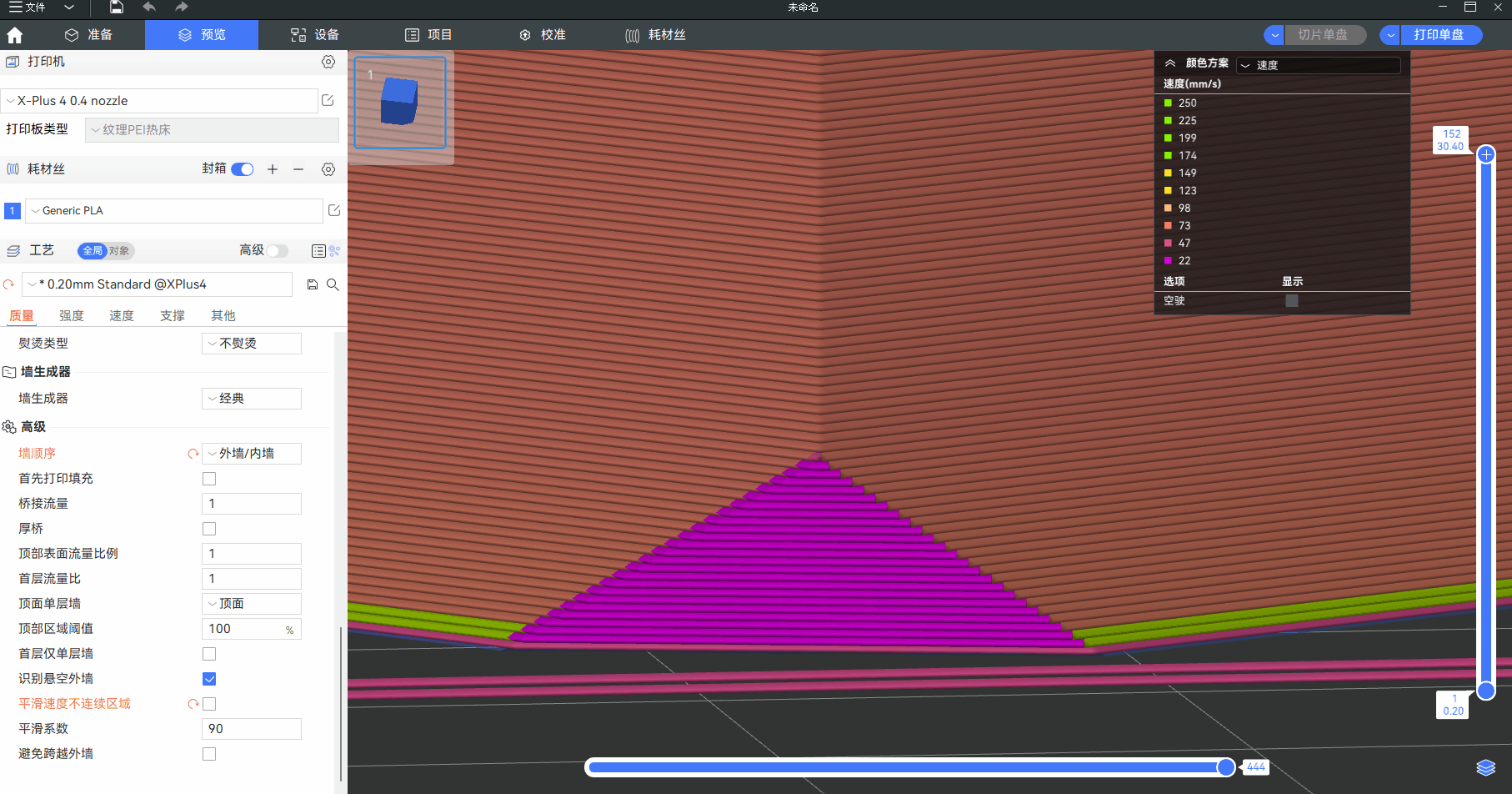
Task: Enable the 厚桥 checkbox
Action: click(209, 529)
